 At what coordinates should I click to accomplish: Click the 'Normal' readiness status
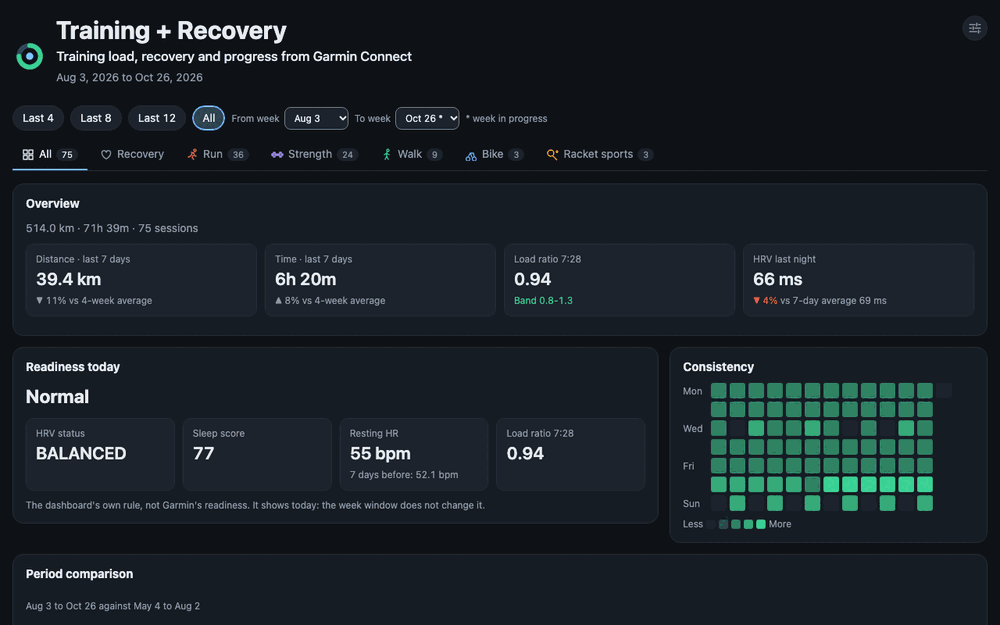click(57, 397)
